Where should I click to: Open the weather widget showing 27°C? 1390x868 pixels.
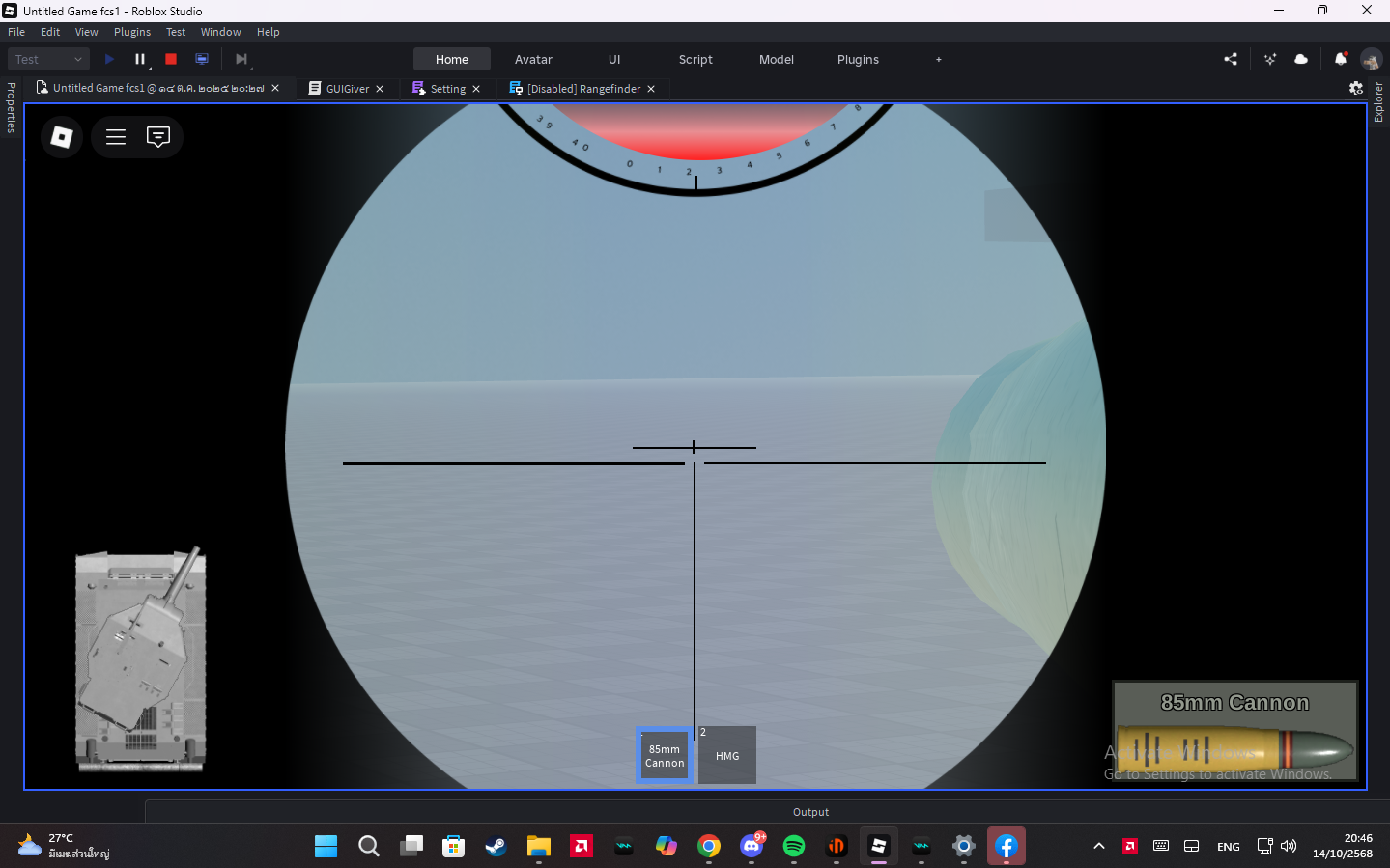coord(64,846)
